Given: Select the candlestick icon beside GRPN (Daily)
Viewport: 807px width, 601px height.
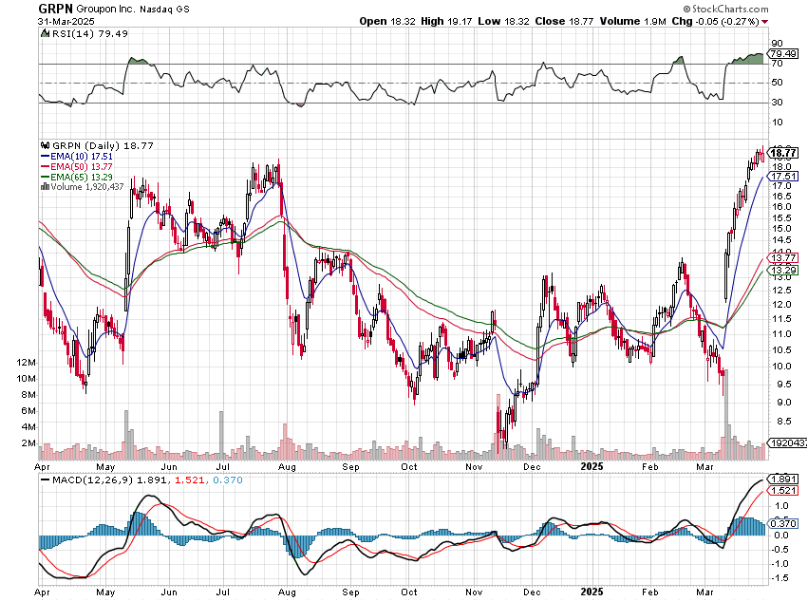Looking at the screenshot, I should click(46, 145).
